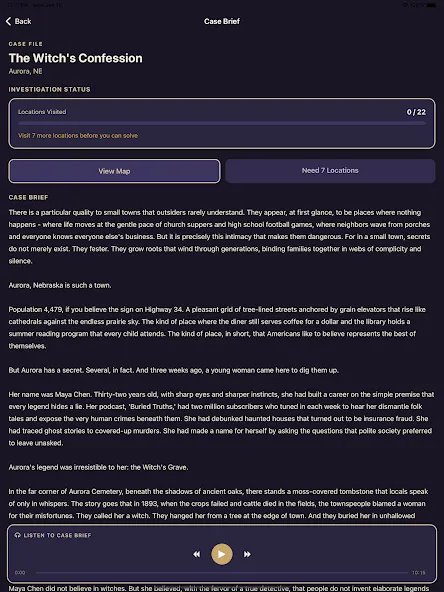This screenshot has height=592, width=444.
Task: Tap the 0/22 locations counter
Action: 416,112
